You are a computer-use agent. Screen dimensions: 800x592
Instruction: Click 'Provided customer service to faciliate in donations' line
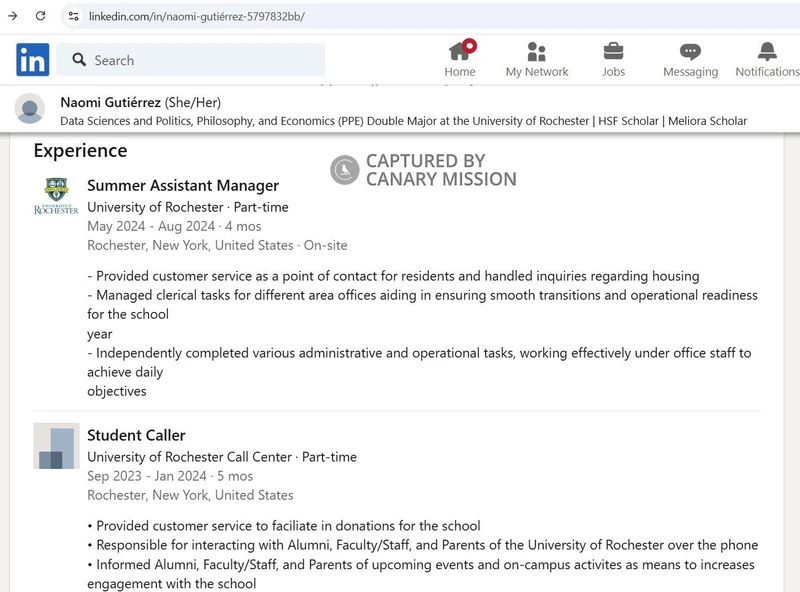(x=284, y=526)
